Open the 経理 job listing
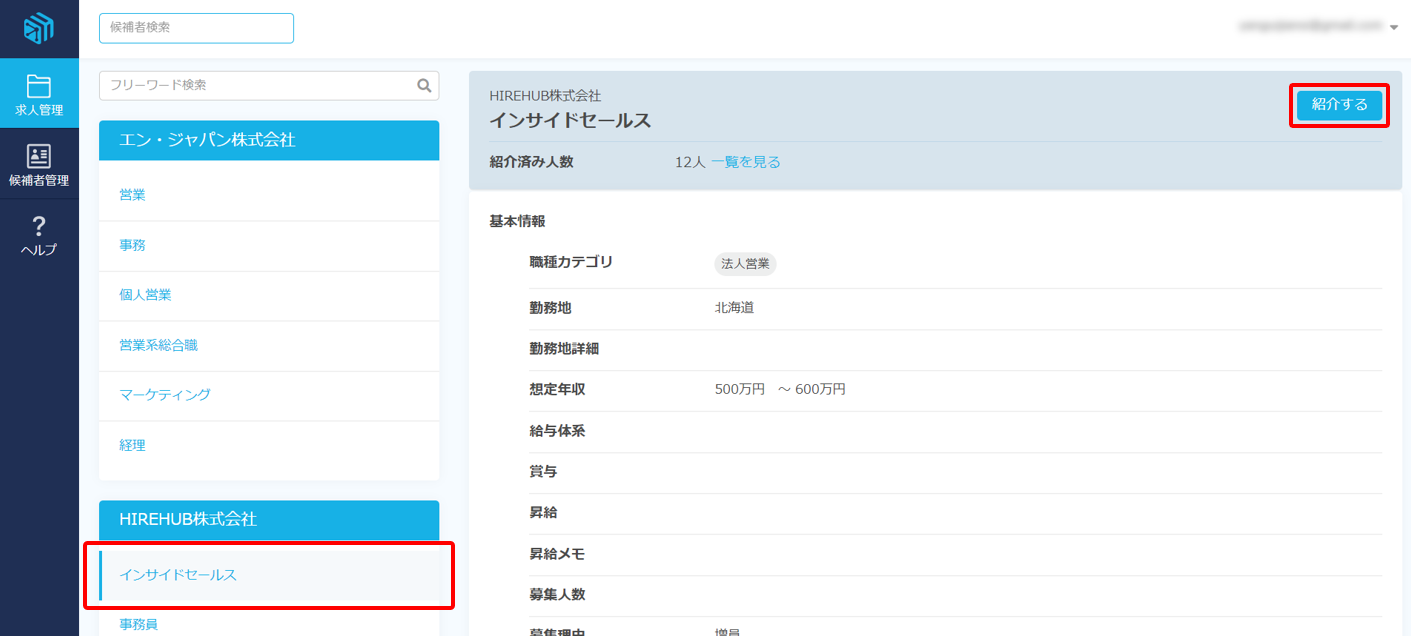This screenshot has height=640, width=1411. pyautogui.click(x=132, y=445)
